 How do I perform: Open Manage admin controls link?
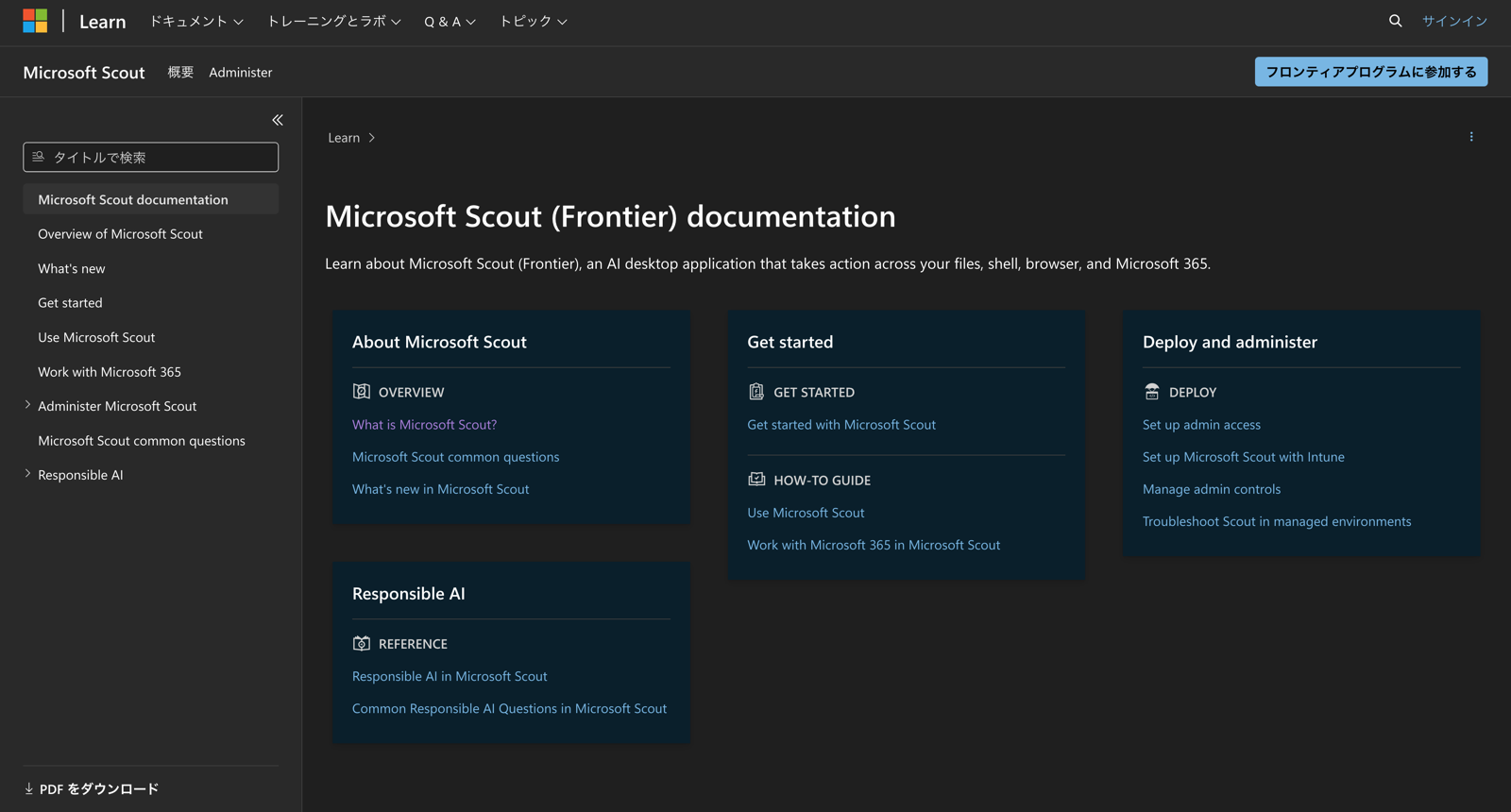[x=1212, y=489]
